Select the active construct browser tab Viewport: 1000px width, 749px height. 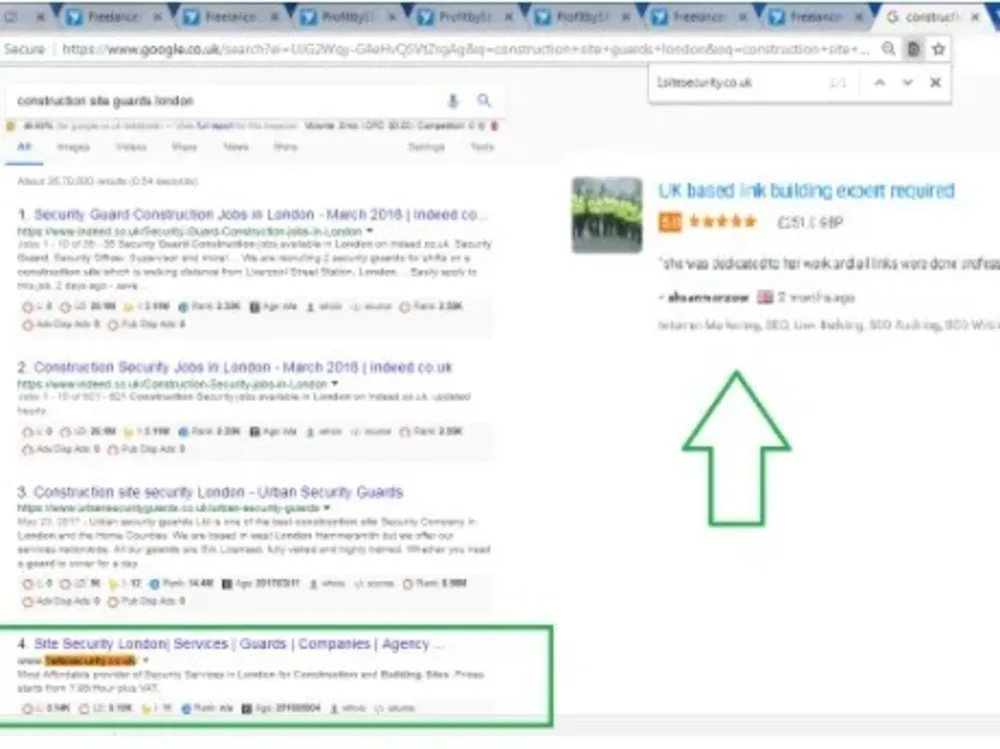[931, 17]
